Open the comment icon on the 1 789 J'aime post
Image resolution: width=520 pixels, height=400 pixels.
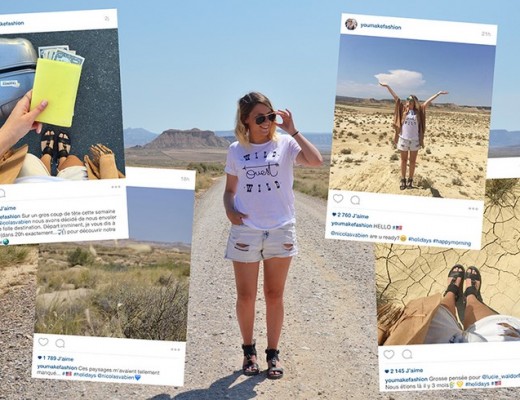coord(60,343)
